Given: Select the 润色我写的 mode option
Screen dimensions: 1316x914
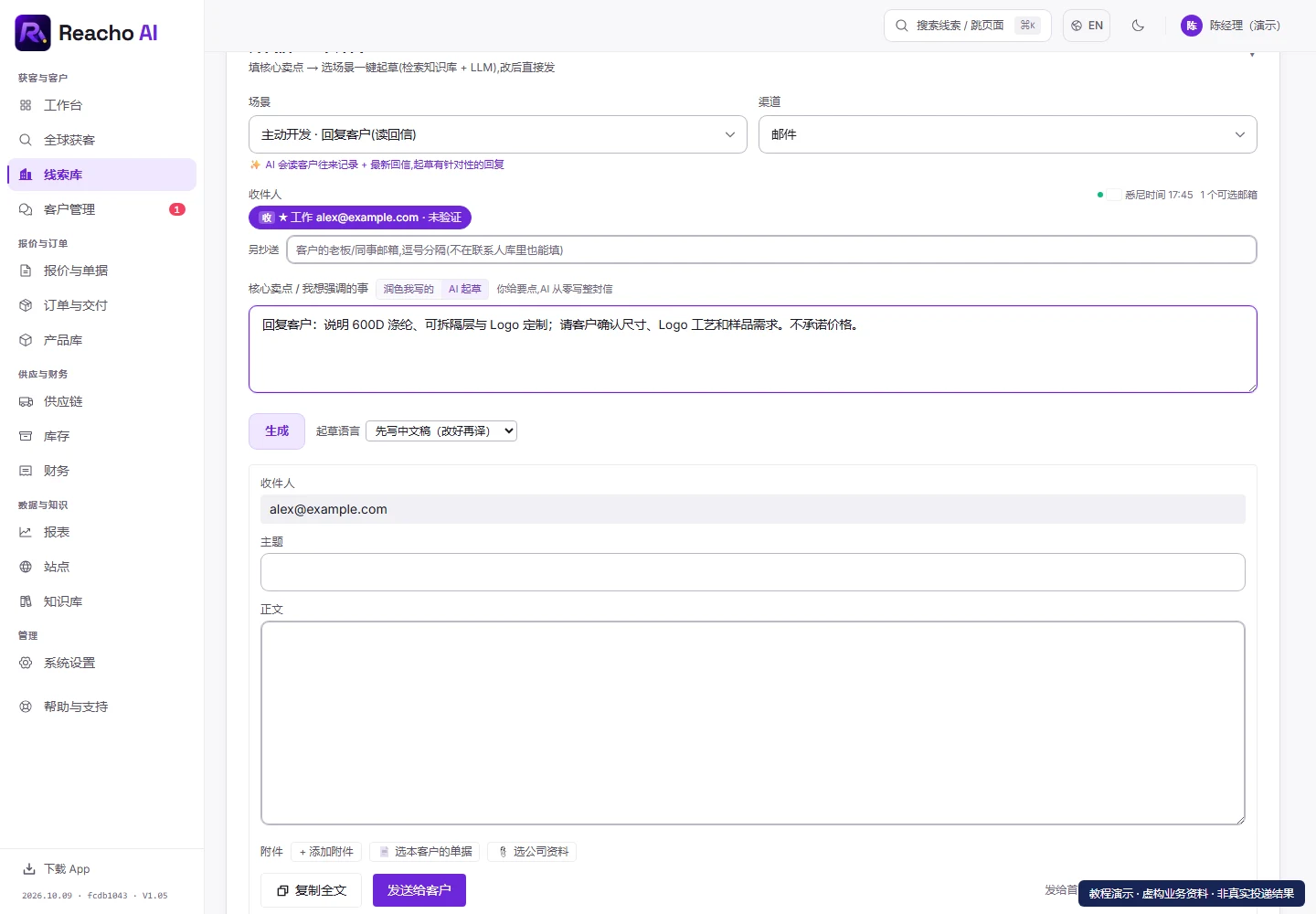Looking at the screenshot, I should 409,289.
